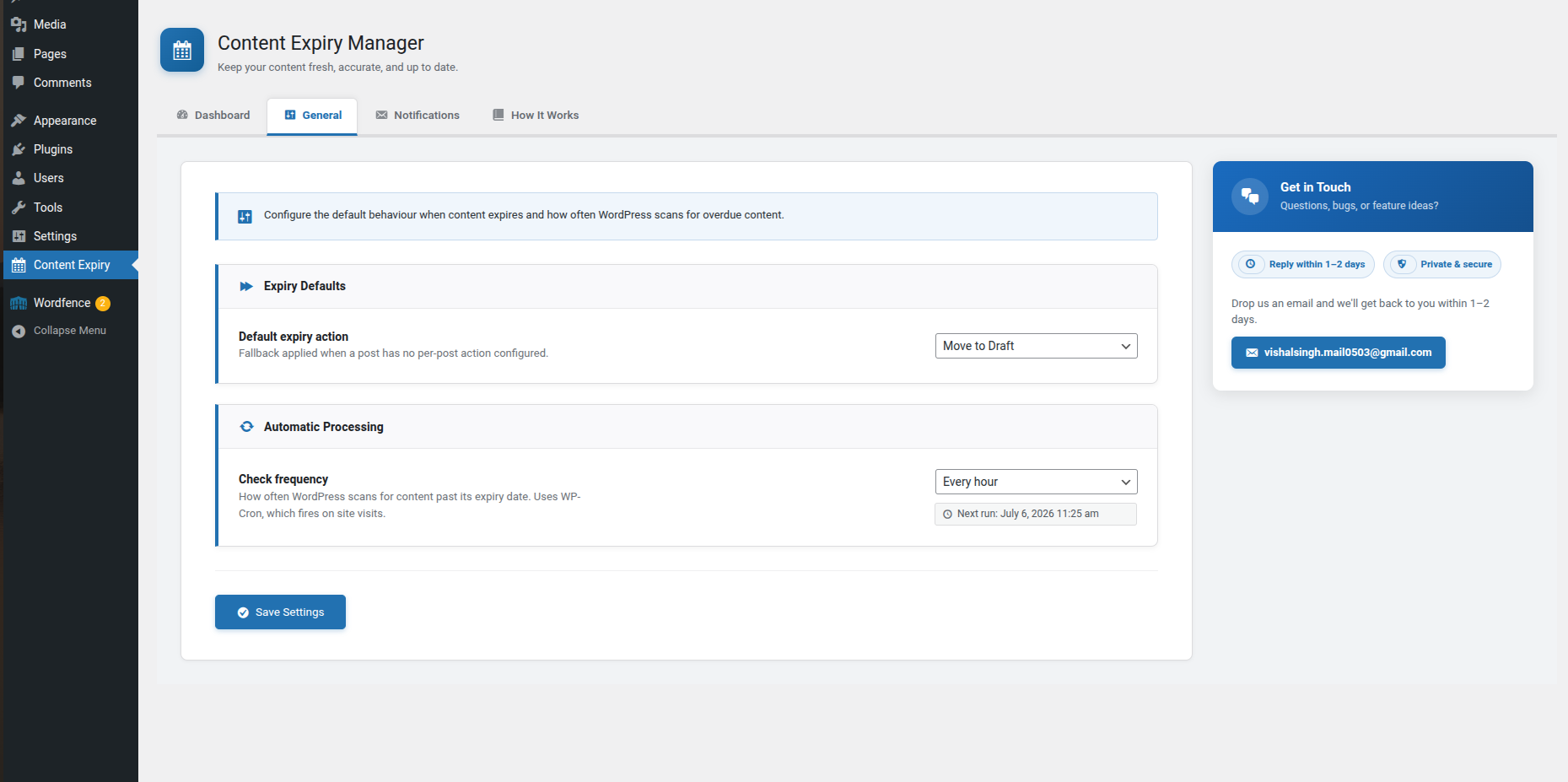Go to the How It Works tab

536,116
